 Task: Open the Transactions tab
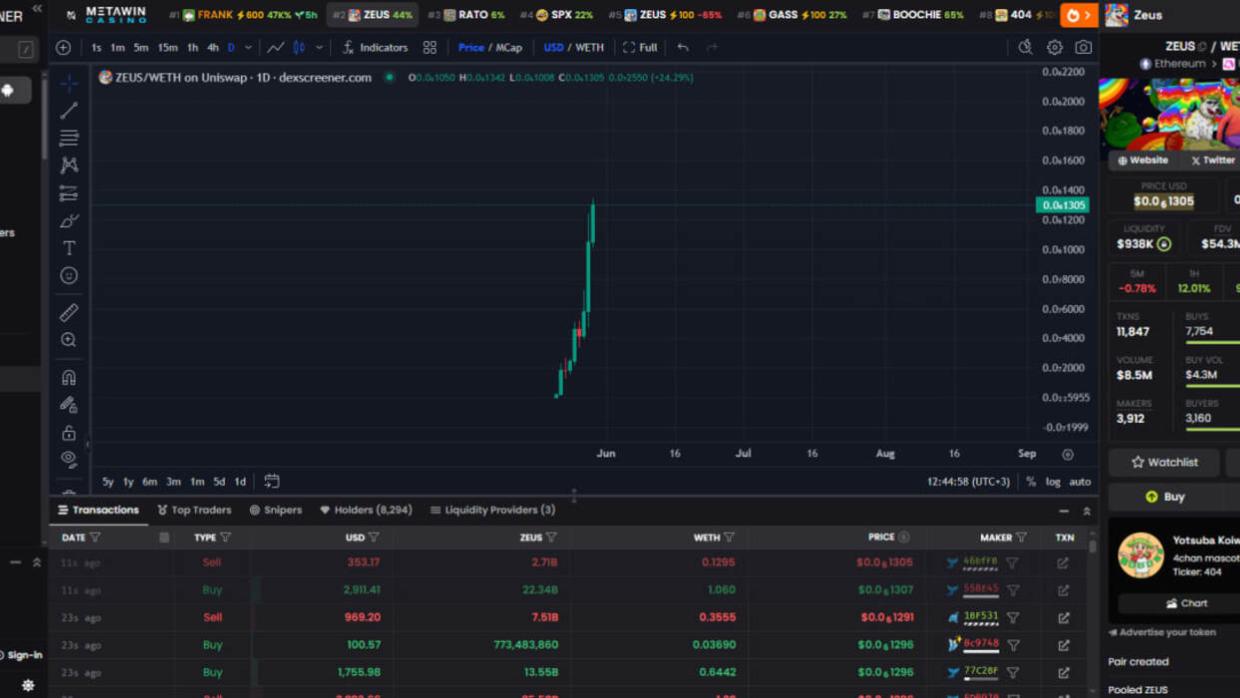(x=98, y=510)
